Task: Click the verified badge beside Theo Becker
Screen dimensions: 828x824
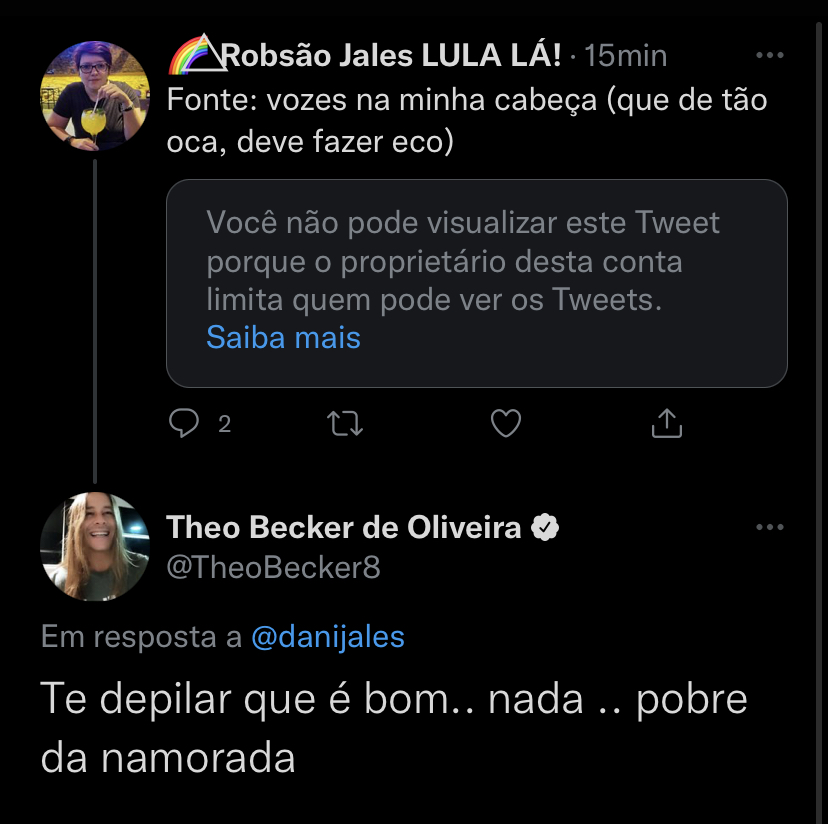Action: click(544, 527)
